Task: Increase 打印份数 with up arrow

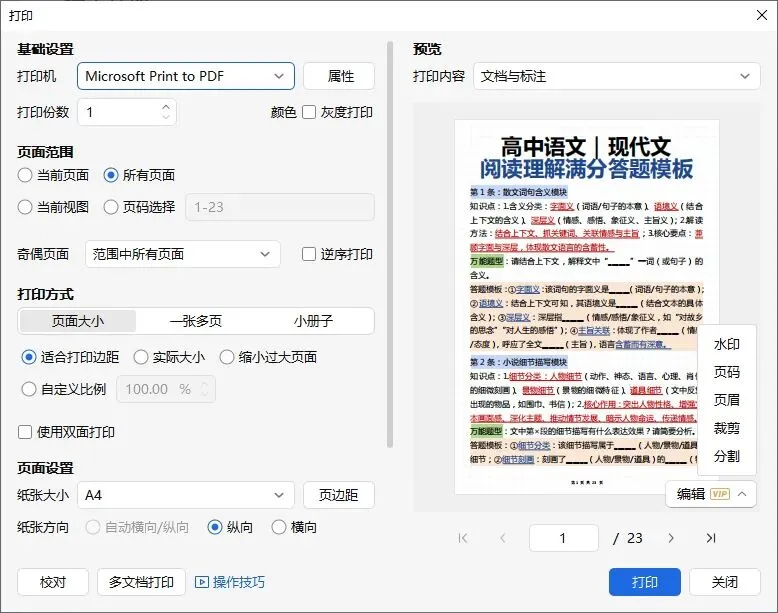Action: 166,107
